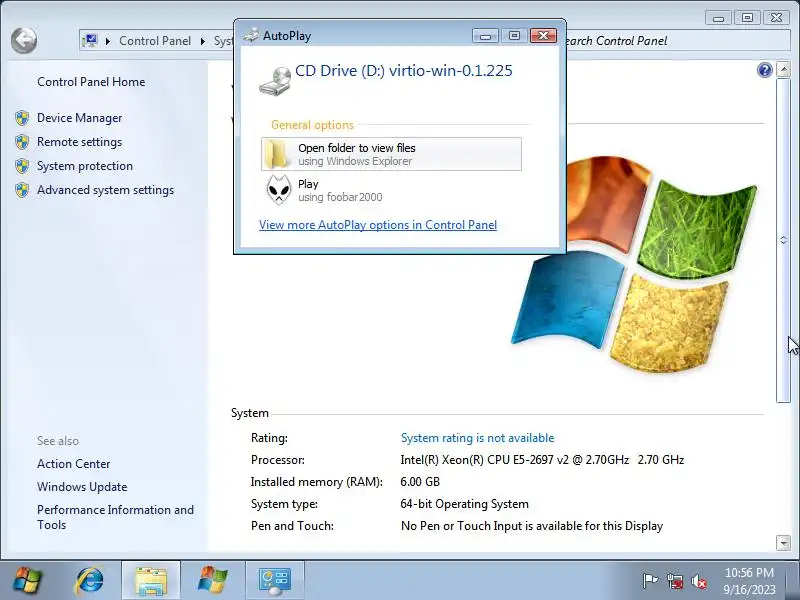Viewport: 800px width, 600px height.
Task: Open Windows Update under See also
Action: point(82,487)
